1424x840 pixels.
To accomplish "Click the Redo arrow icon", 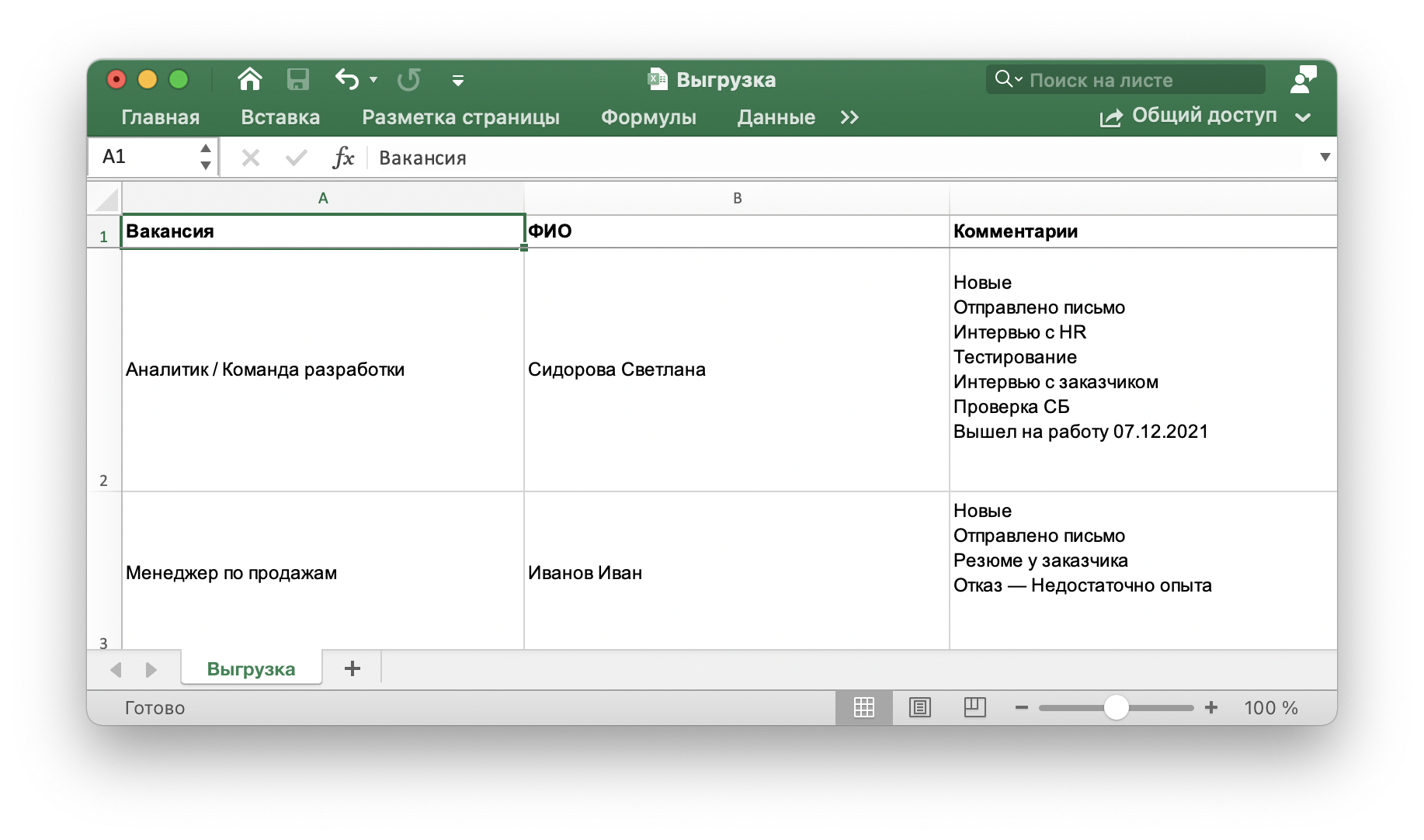I will pos(409,79).
